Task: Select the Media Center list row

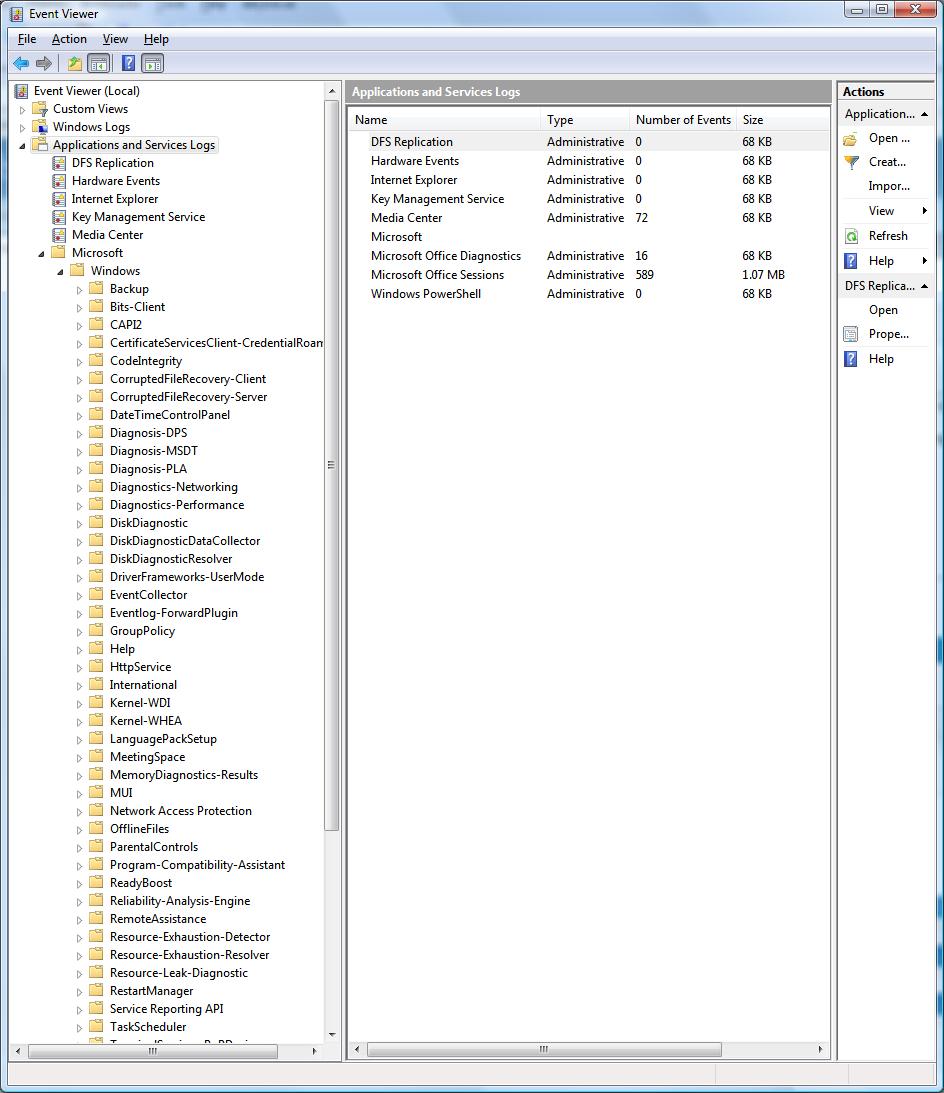Action: (x=588, y=217)
